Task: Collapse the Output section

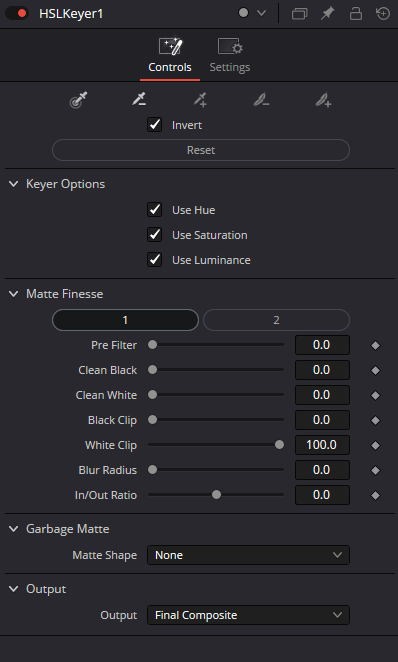Action: pyautogui.click(x=14, y=589)
